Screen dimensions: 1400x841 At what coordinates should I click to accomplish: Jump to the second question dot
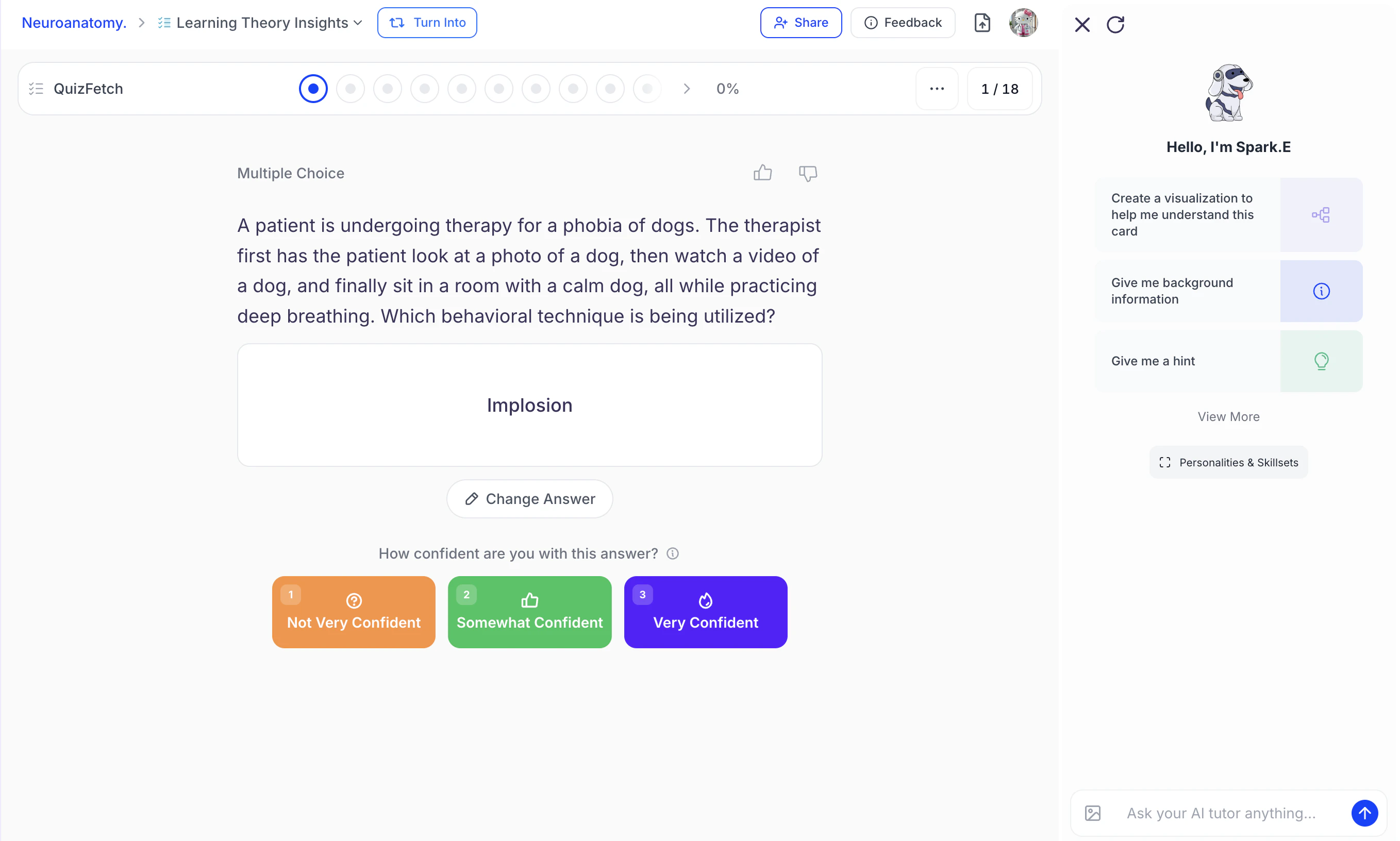coord(351,89)
